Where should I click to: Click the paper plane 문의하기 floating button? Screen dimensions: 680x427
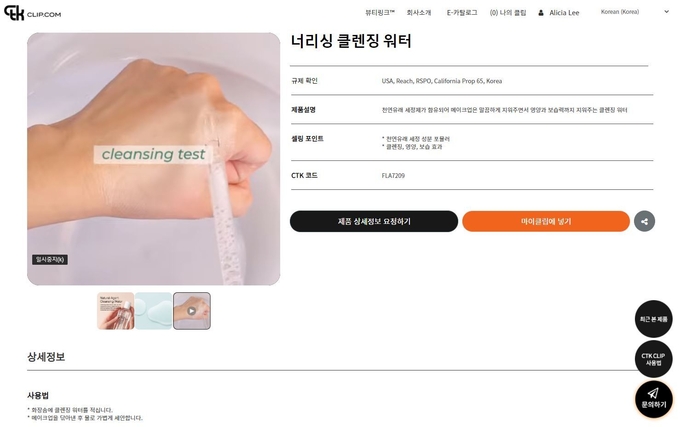pos(654,399)
